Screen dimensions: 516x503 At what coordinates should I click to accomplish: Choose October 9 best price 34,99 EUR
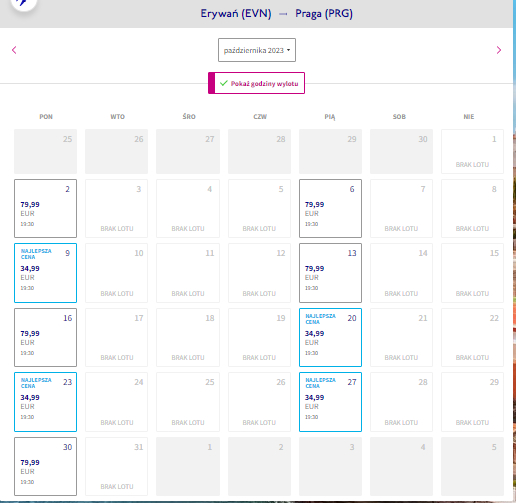(45, 273)
